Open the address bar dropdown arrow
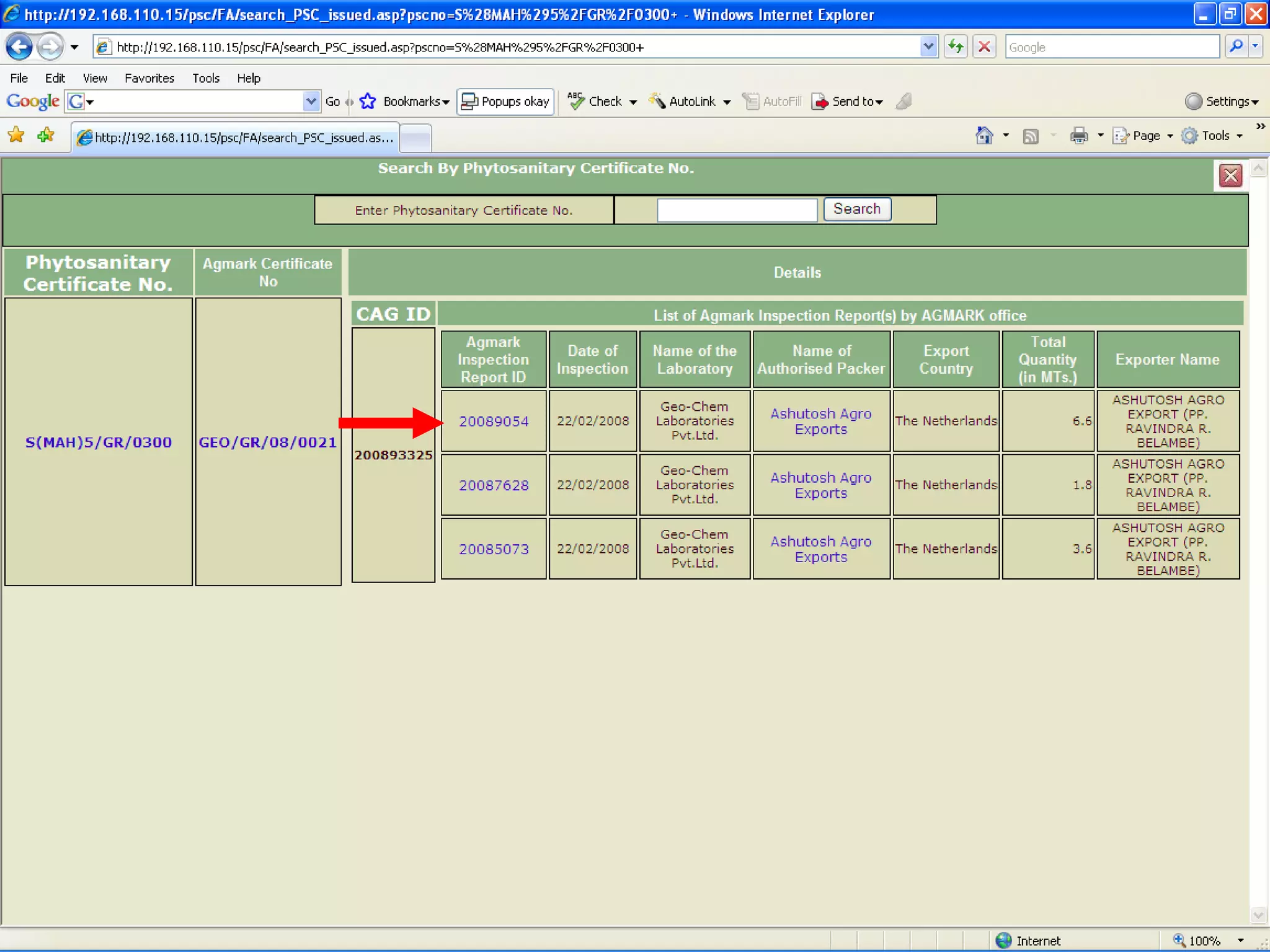Viewport: 1270px width, 952px height. (x=928, y=47)
